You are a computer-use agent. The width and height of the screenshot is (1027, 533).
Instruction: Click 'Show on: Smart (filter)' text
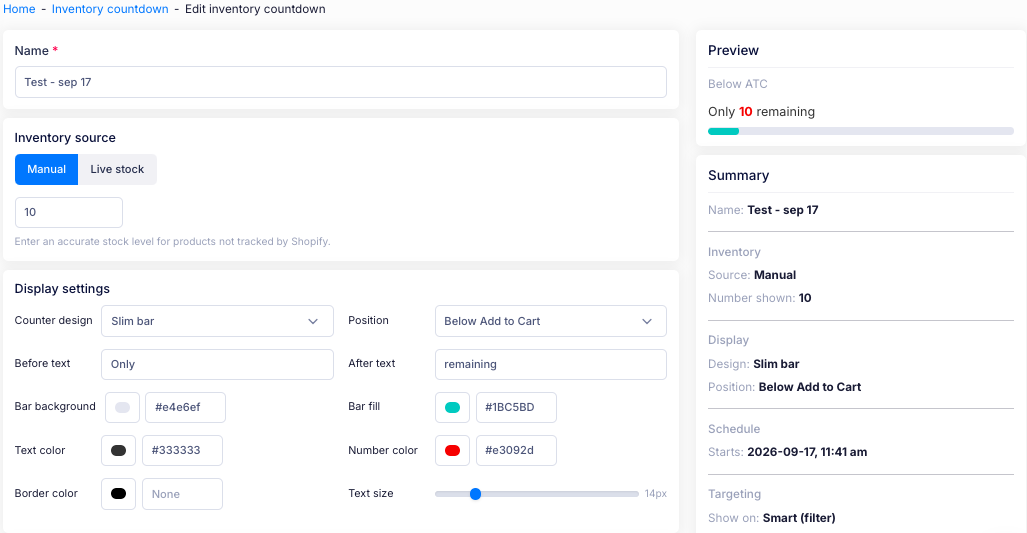772,518
